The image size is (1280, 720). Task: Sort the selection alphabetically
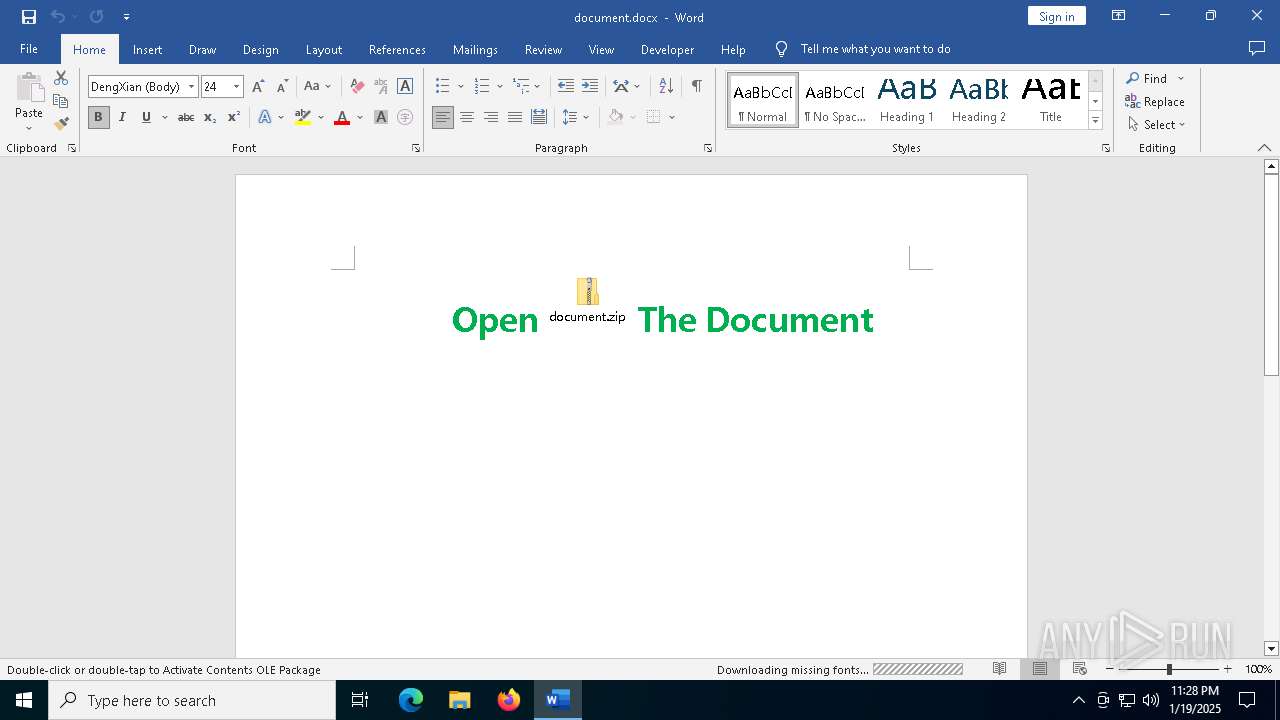coord(666,86)
